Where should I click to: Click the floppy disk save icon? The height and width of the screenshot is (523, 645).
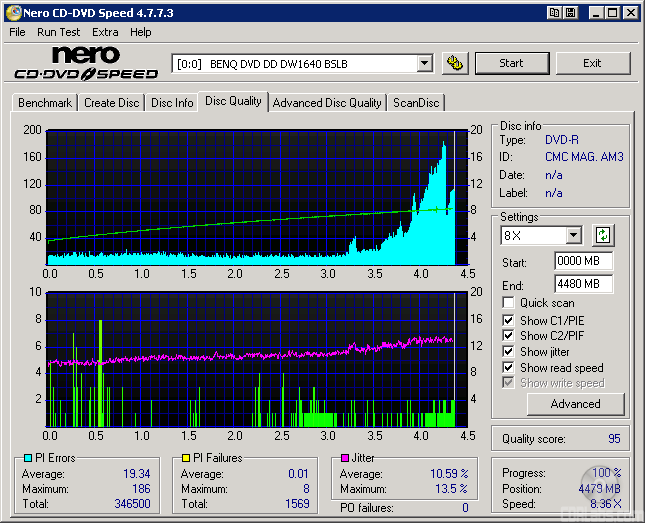click(x=570, y=13)
